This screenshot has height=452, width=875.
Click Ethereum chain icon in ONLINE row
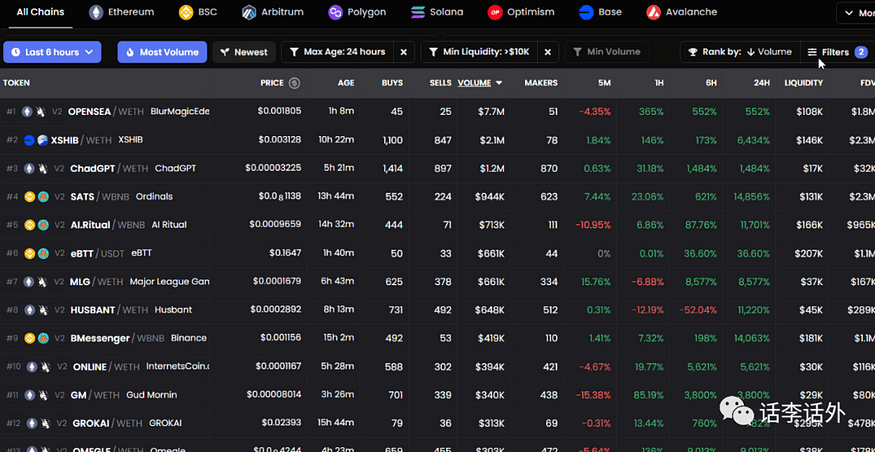(32, 367)
